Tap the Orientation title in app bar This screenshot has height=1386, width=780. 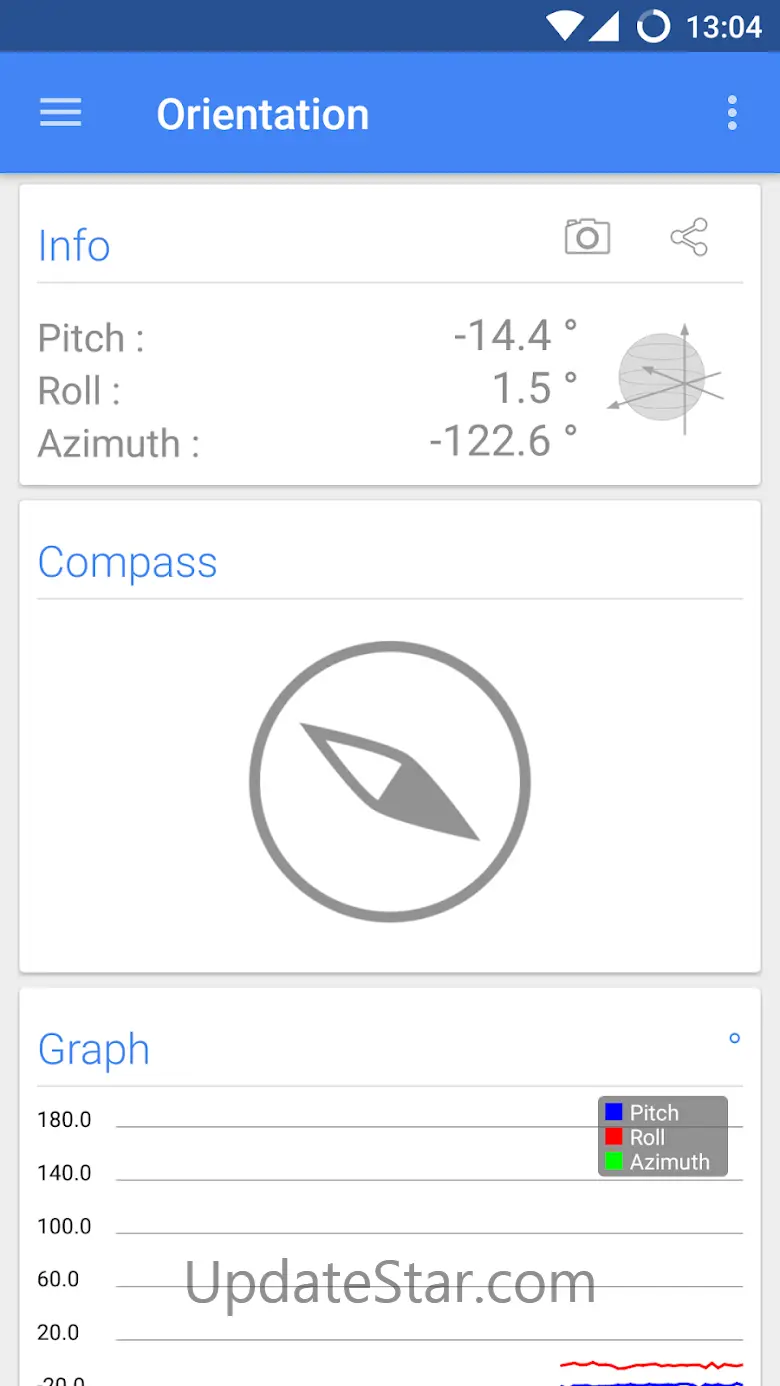coord(263,114)
